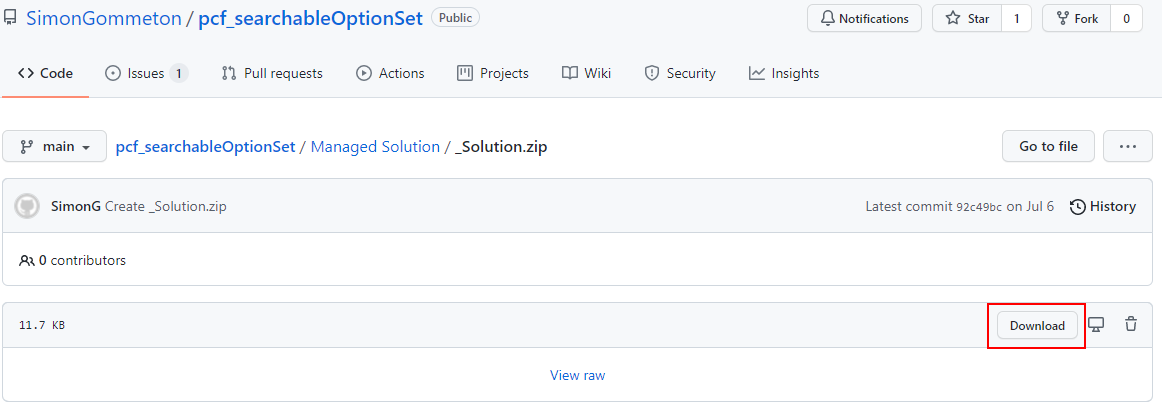Click SimonG's avatar thumbnail
Viewport: 1162px width, 413px height.
27,206
